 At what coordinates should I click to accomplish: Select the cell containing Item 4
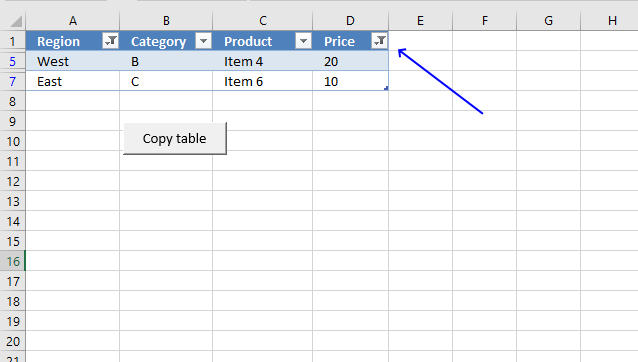point(263,61)
